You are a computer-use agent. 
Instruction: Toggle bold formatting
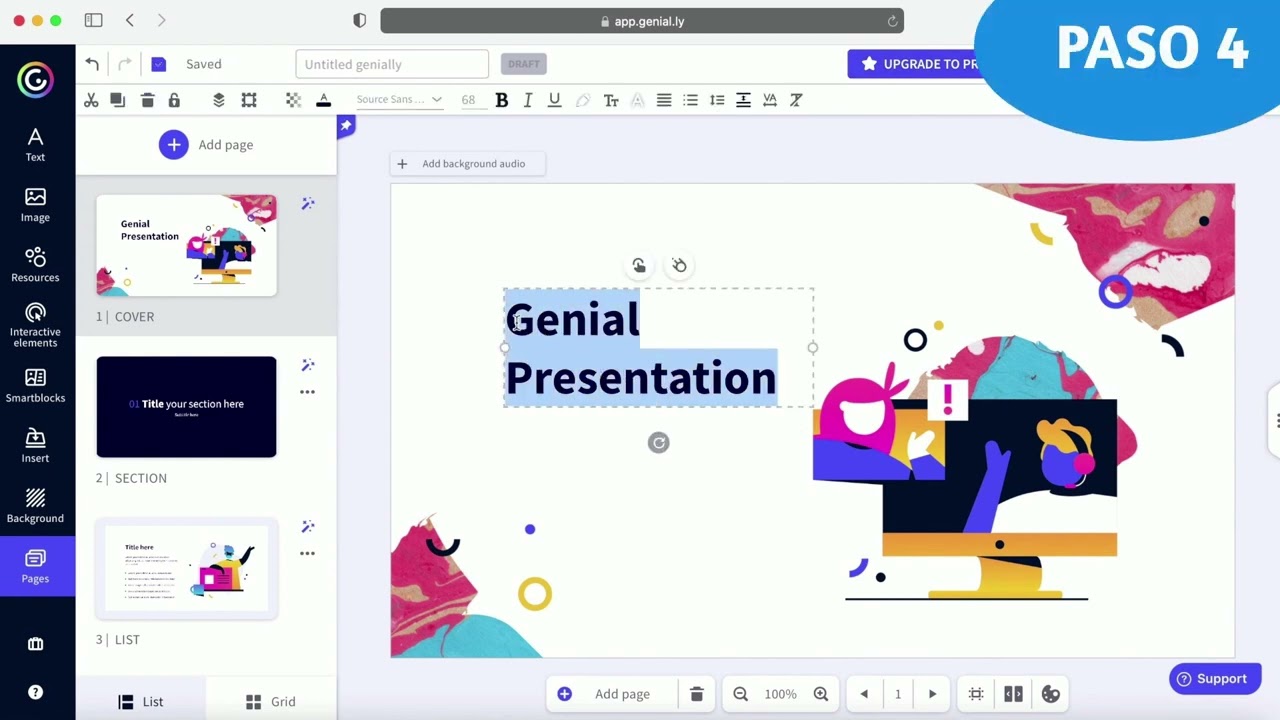502,100
